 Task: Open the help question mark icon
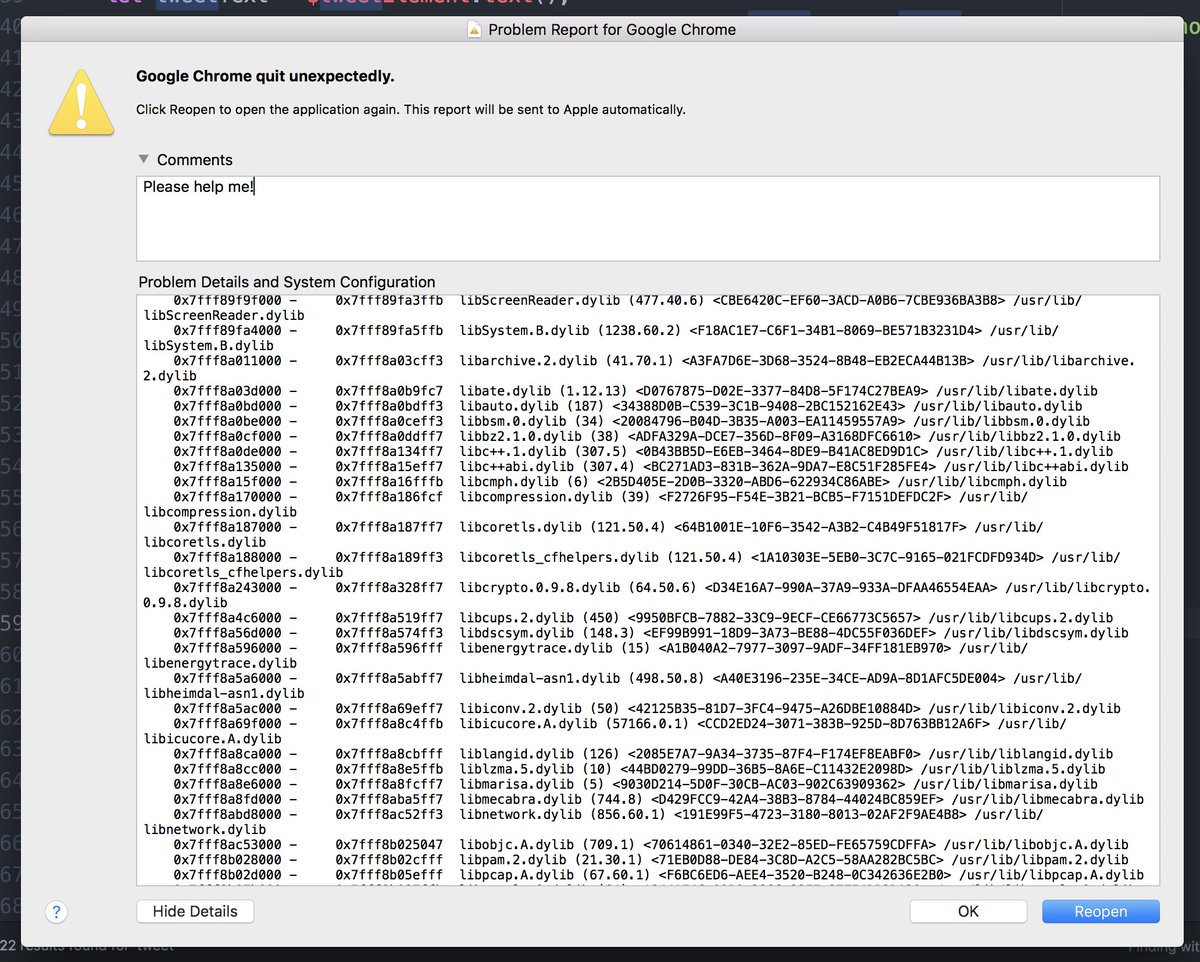point(57,911)
